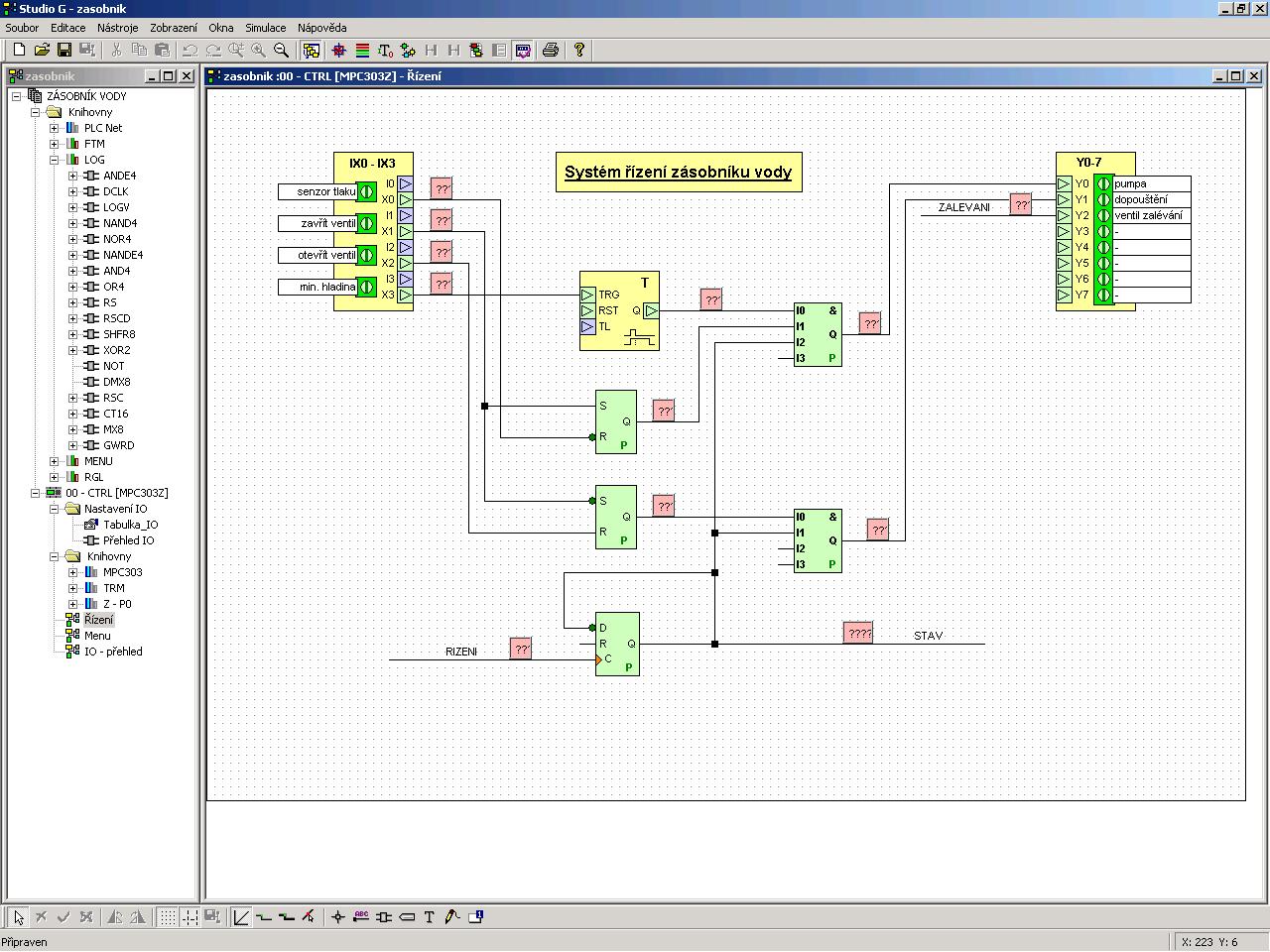Image resolution: width=1270 pixels, height=952 pixels.
Task: Toggle the dotted grid display button
Action: [x=168, y=917]
